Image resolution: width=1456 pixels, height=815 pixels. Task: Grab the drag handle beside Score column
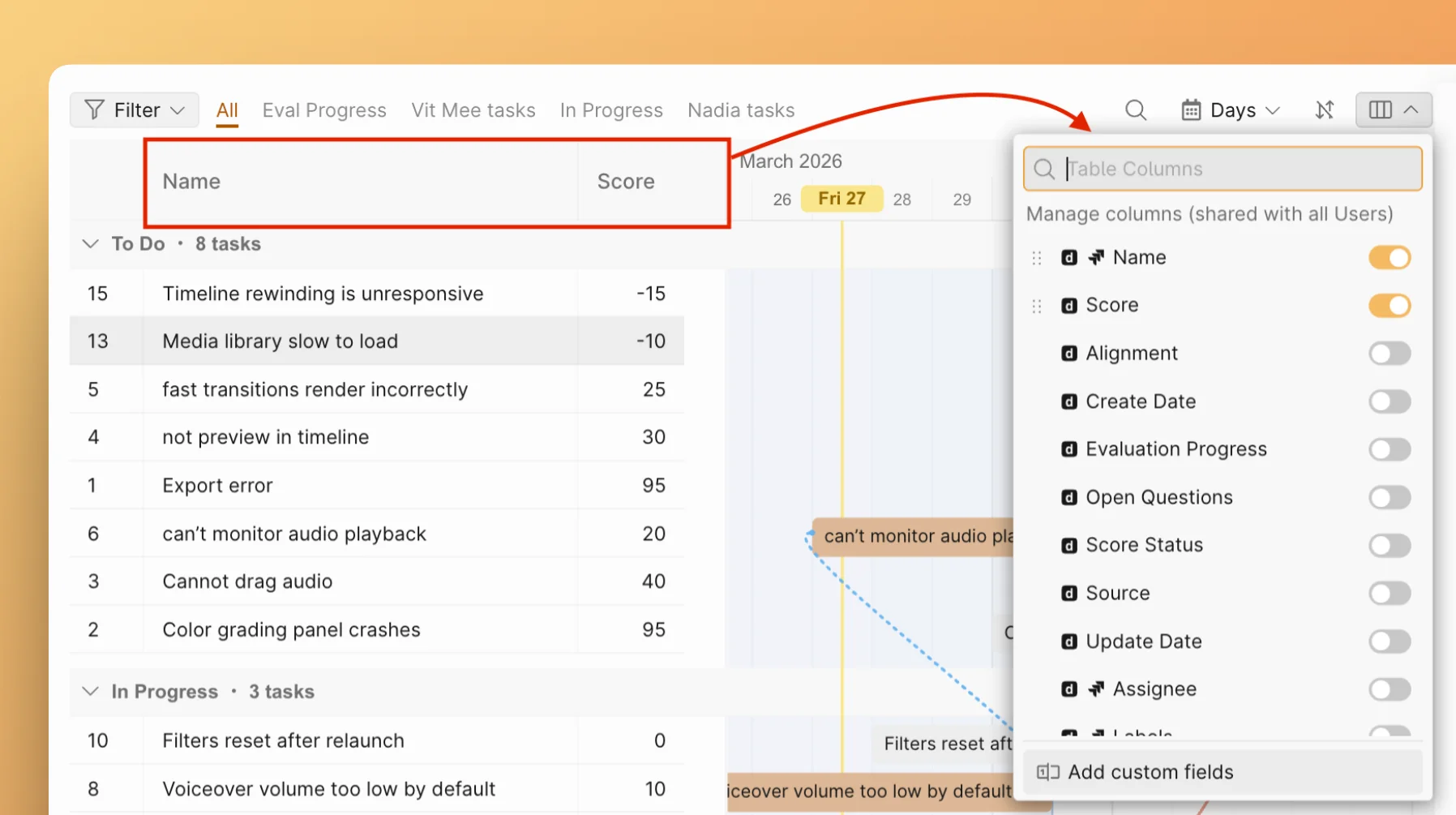coord(1036,306)
